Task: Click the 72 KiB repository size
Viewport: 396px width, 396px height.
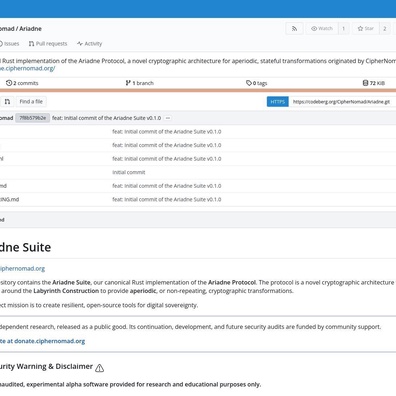Action: pyautogui.click(x=374, y=83)
